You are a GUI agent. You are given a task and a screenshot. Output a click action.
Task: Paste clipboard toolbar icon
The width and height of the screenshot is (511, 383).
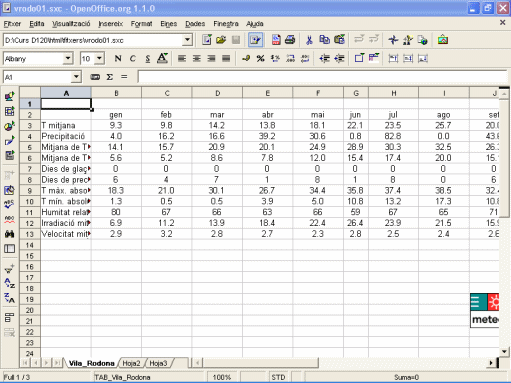(x=339, y=40)
